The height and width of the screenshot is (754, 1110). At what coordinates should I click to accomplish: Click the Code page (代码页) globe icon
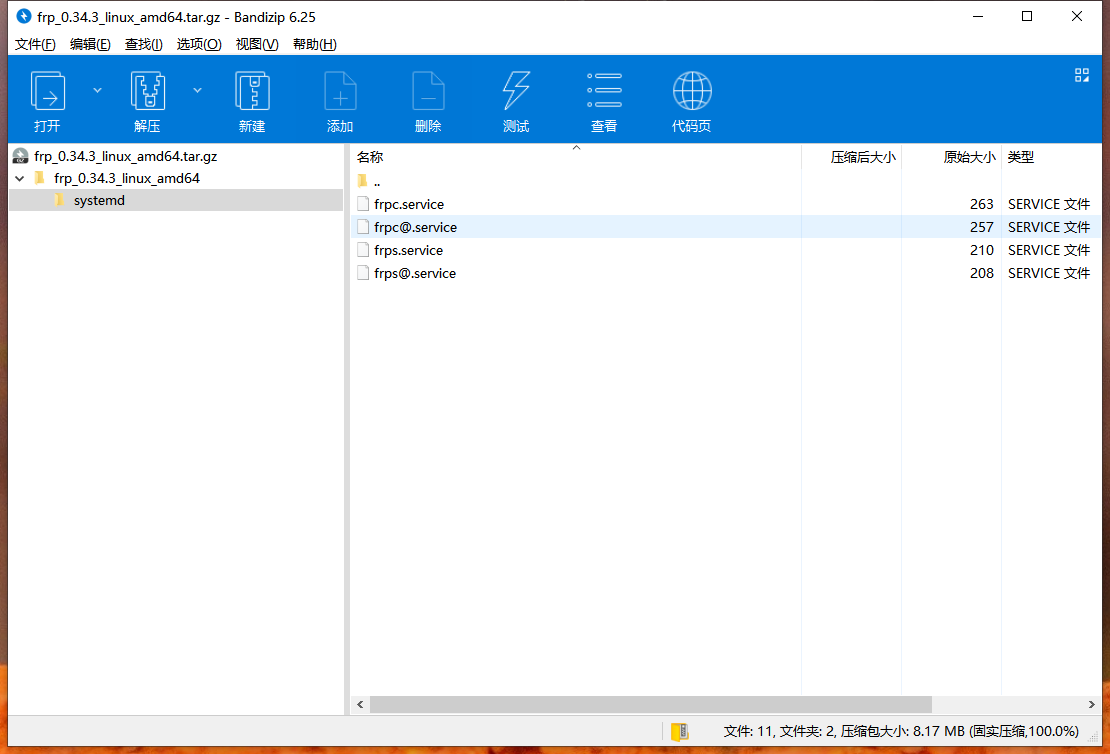click(692, 92)
